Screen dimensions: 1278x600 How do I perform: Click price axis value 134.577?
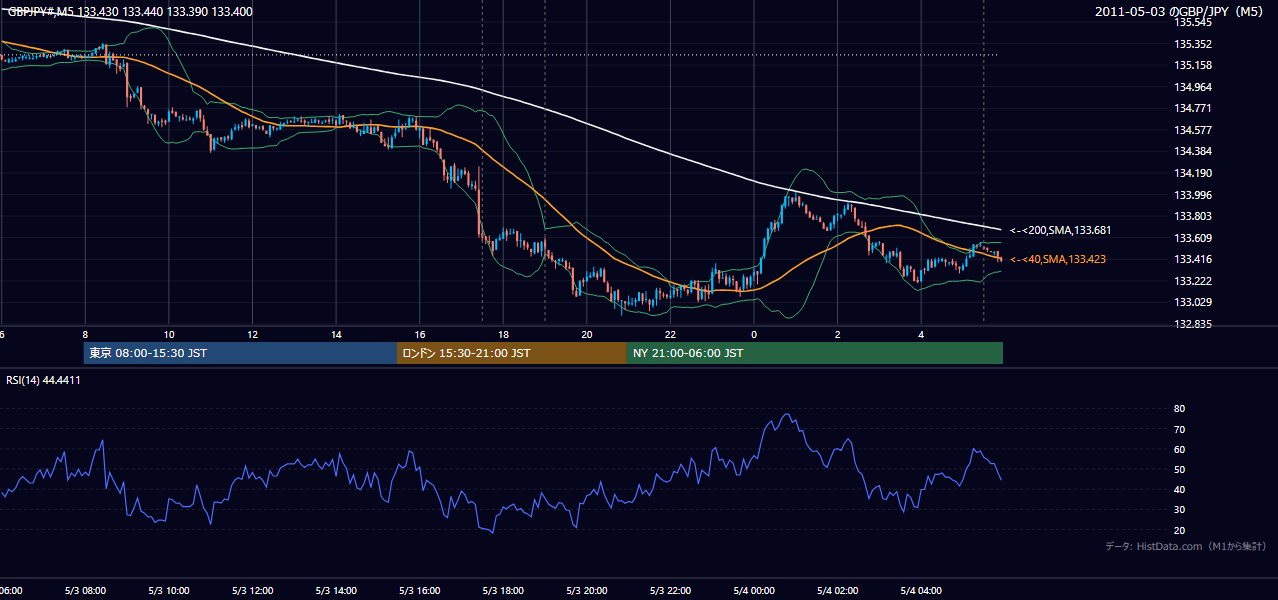click(x=1192, y=130)
